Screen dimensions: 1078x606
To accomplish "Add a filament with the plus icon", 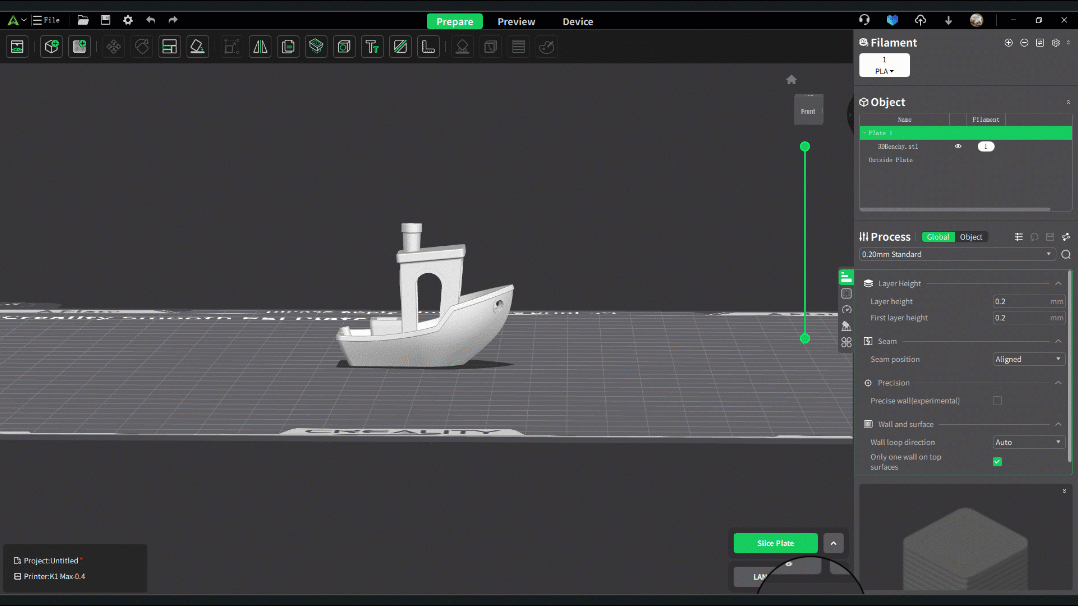I will pos(1009,43).
